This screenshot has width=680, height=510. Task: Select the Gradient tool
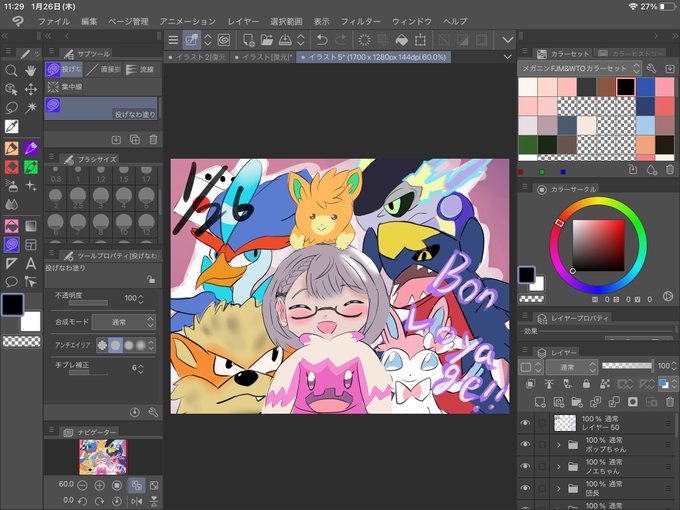[x=30, y=226]
